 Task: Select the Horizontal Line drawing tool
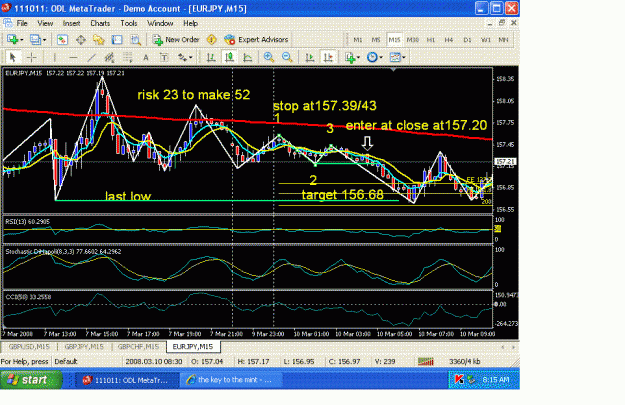(x=73, y=57)
